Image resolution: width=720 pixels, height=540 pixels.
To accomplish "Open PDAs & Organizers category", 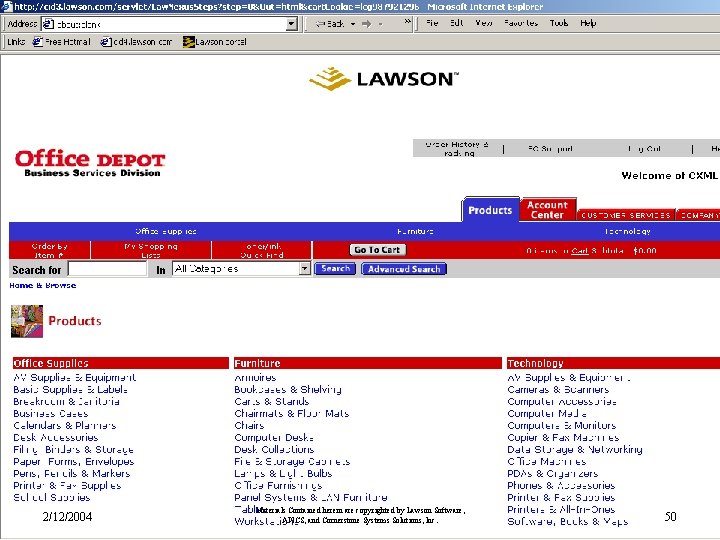I will coord(552,473).
